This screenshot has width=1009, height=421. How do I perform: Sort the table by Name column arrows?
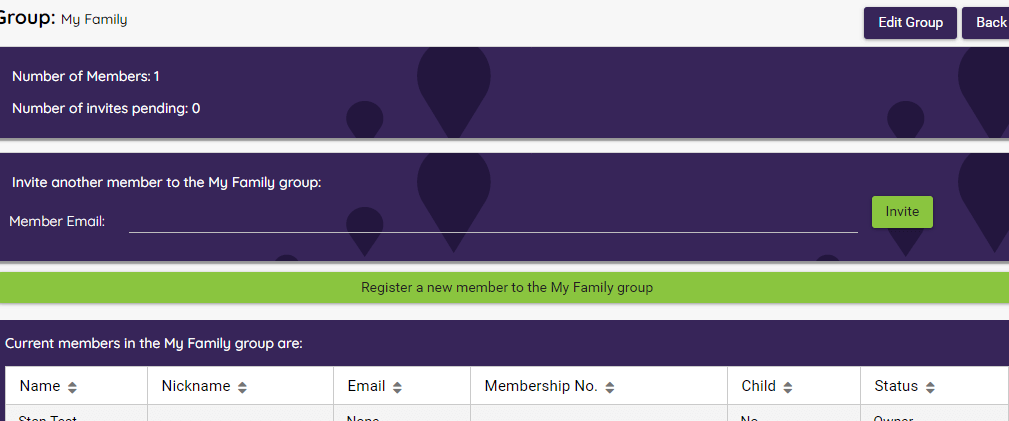[72, 388]
